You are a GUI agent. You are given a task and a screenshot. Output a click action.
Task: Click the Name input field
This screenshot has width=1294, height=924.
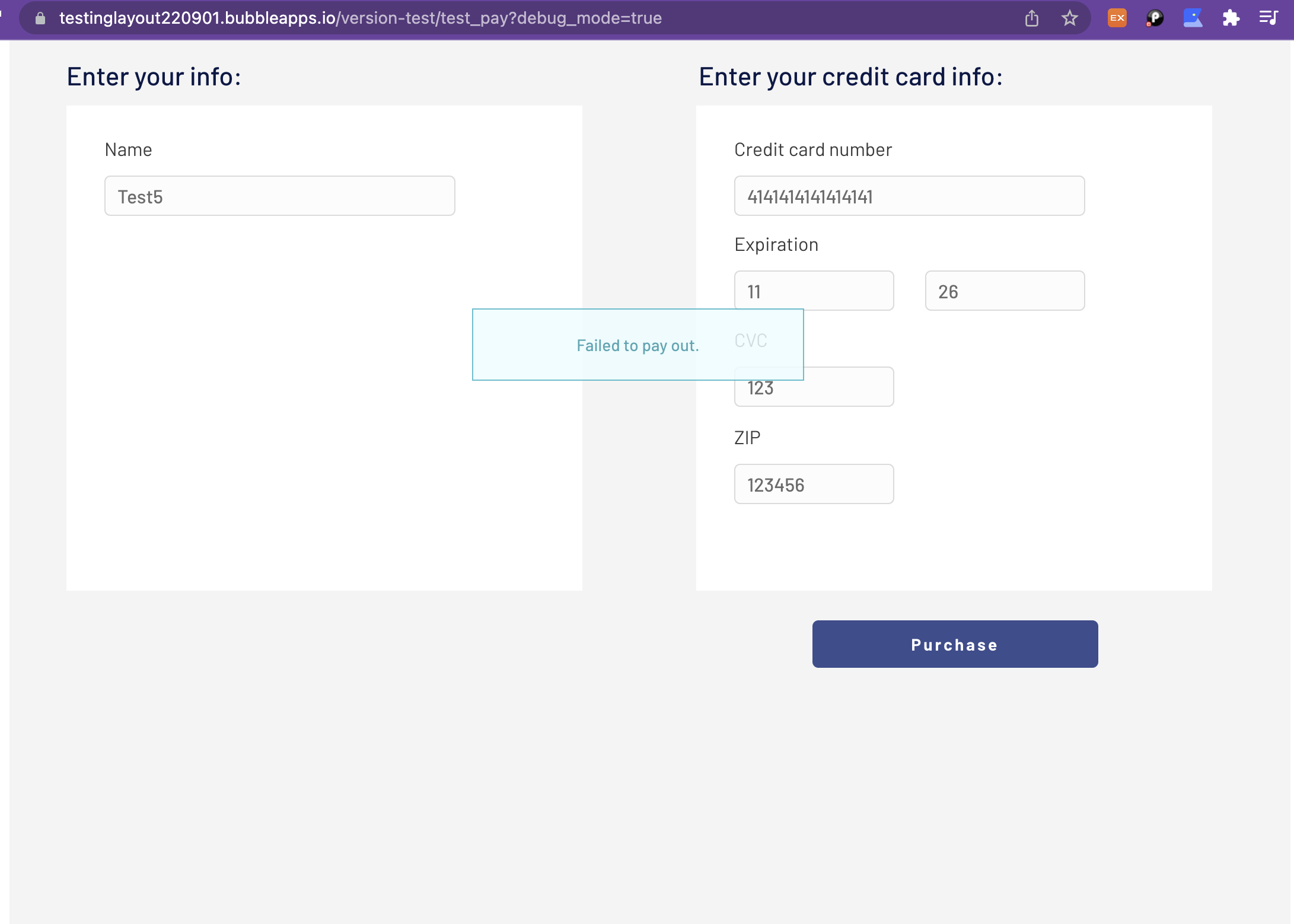tap(279, 196)
